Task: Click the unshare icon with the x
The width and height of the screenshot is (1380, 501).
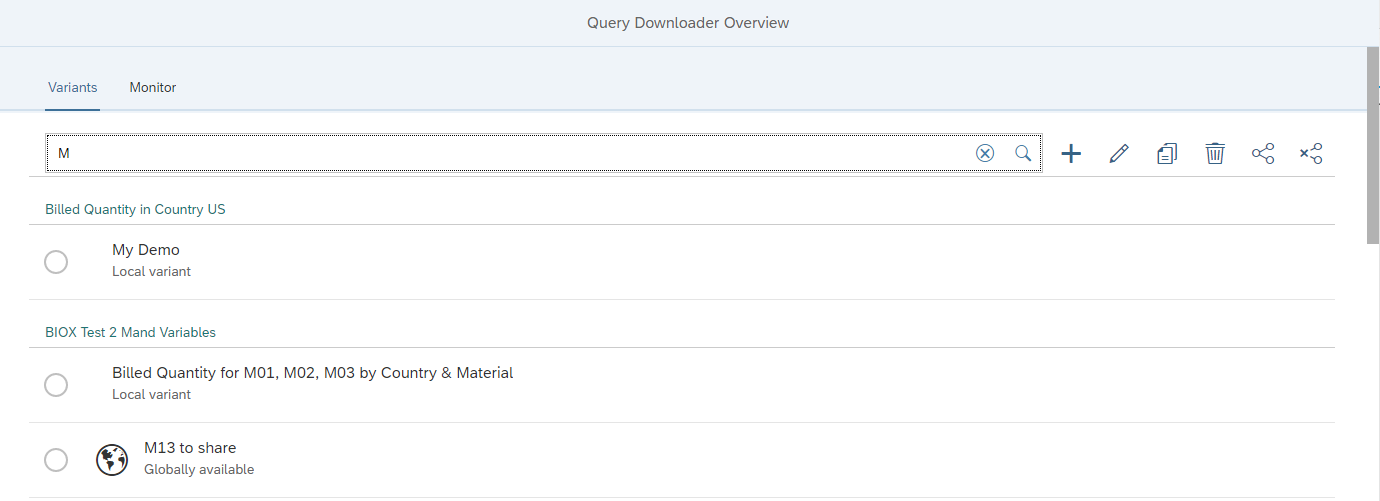Action: (1311, 153)
